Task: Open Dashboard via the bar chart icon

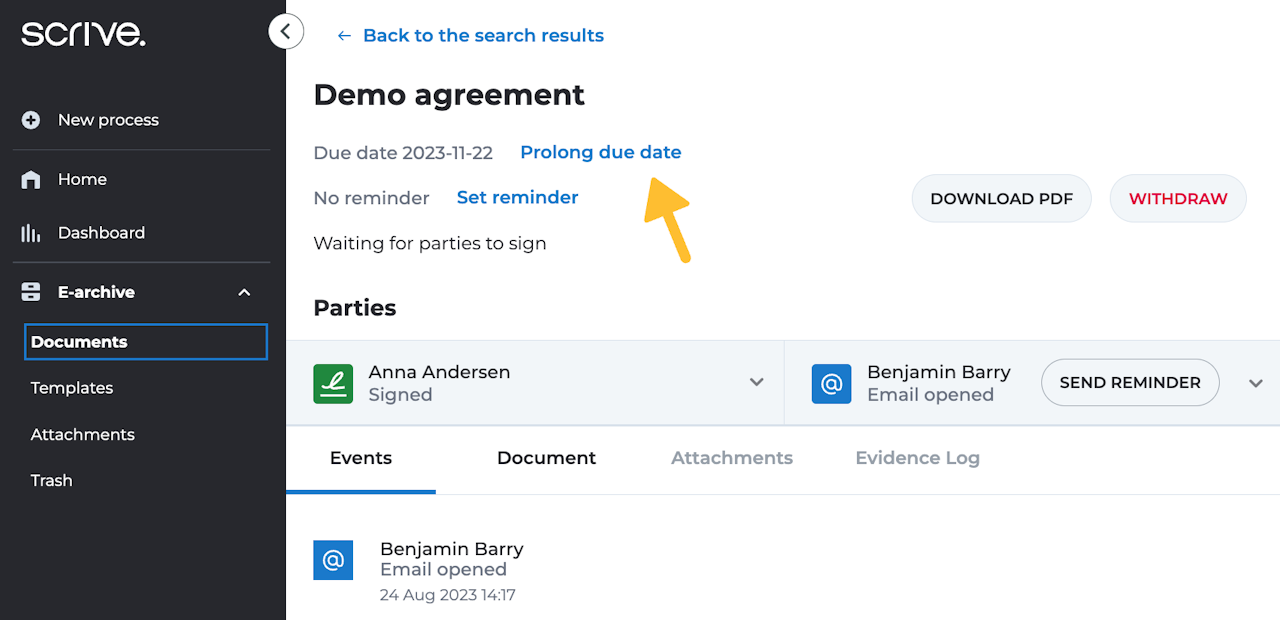Action: click(x=31, y=233)
